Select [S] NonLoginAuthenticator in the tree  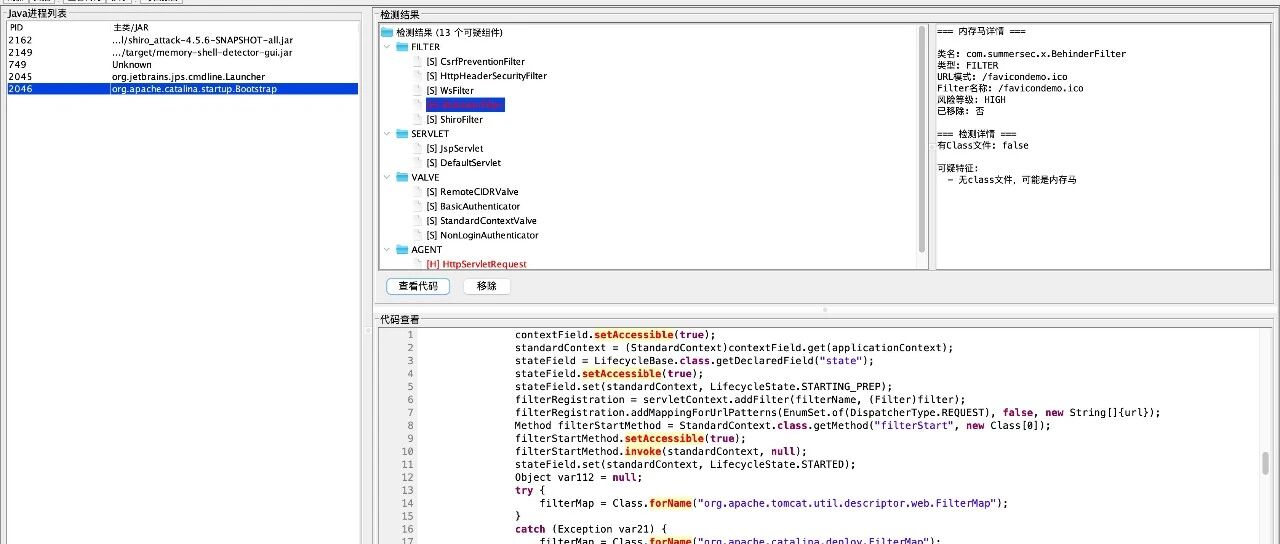[x=482, y=235]
